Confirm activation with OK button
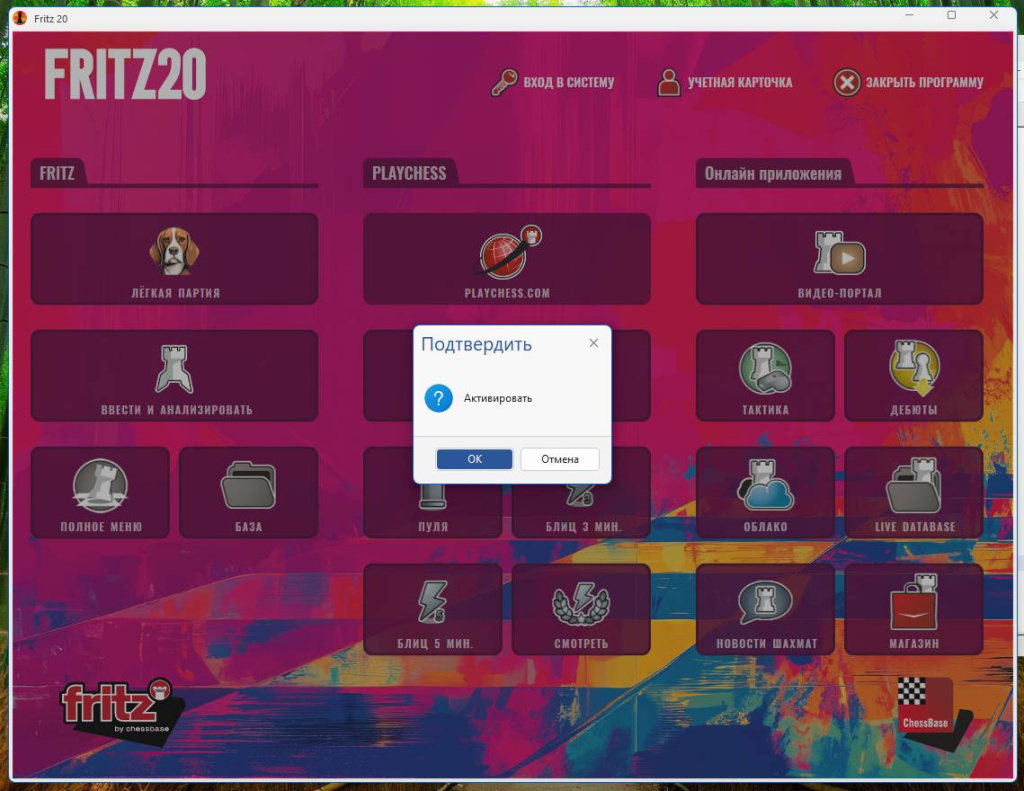 (x=475, y=459)
